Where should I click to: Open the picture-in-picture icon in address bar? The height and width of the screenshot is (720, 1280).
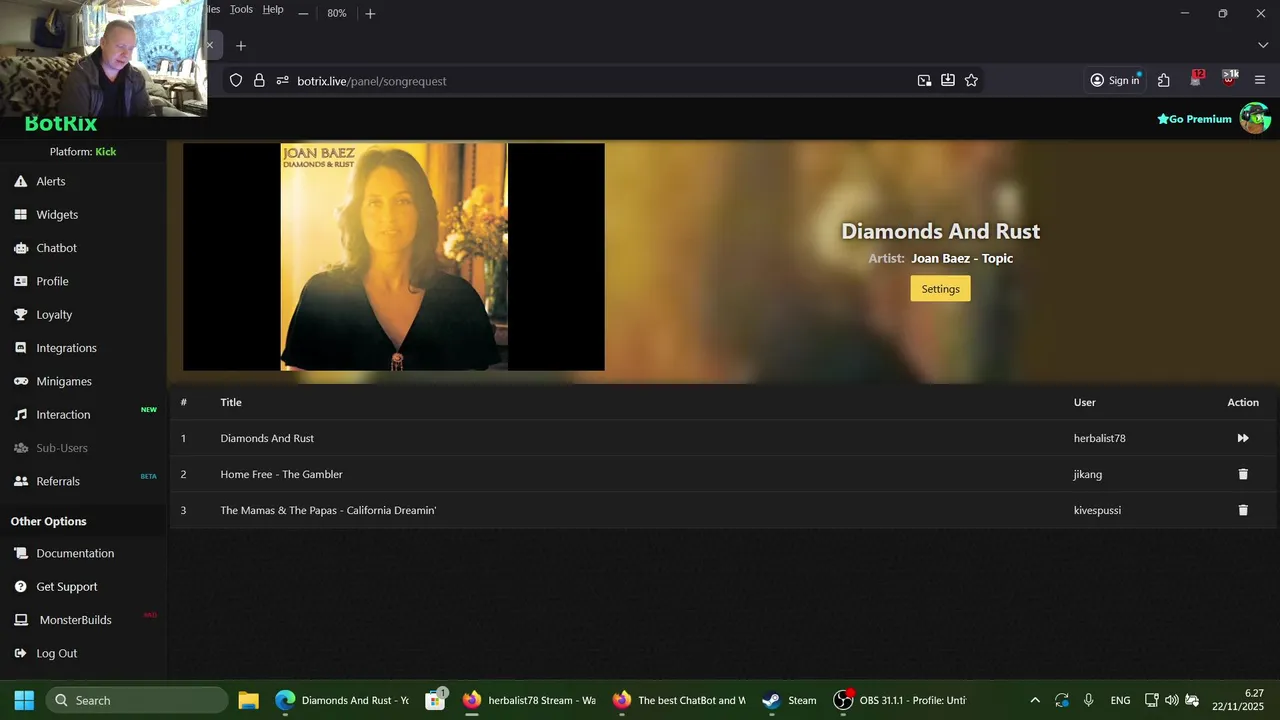924,81
